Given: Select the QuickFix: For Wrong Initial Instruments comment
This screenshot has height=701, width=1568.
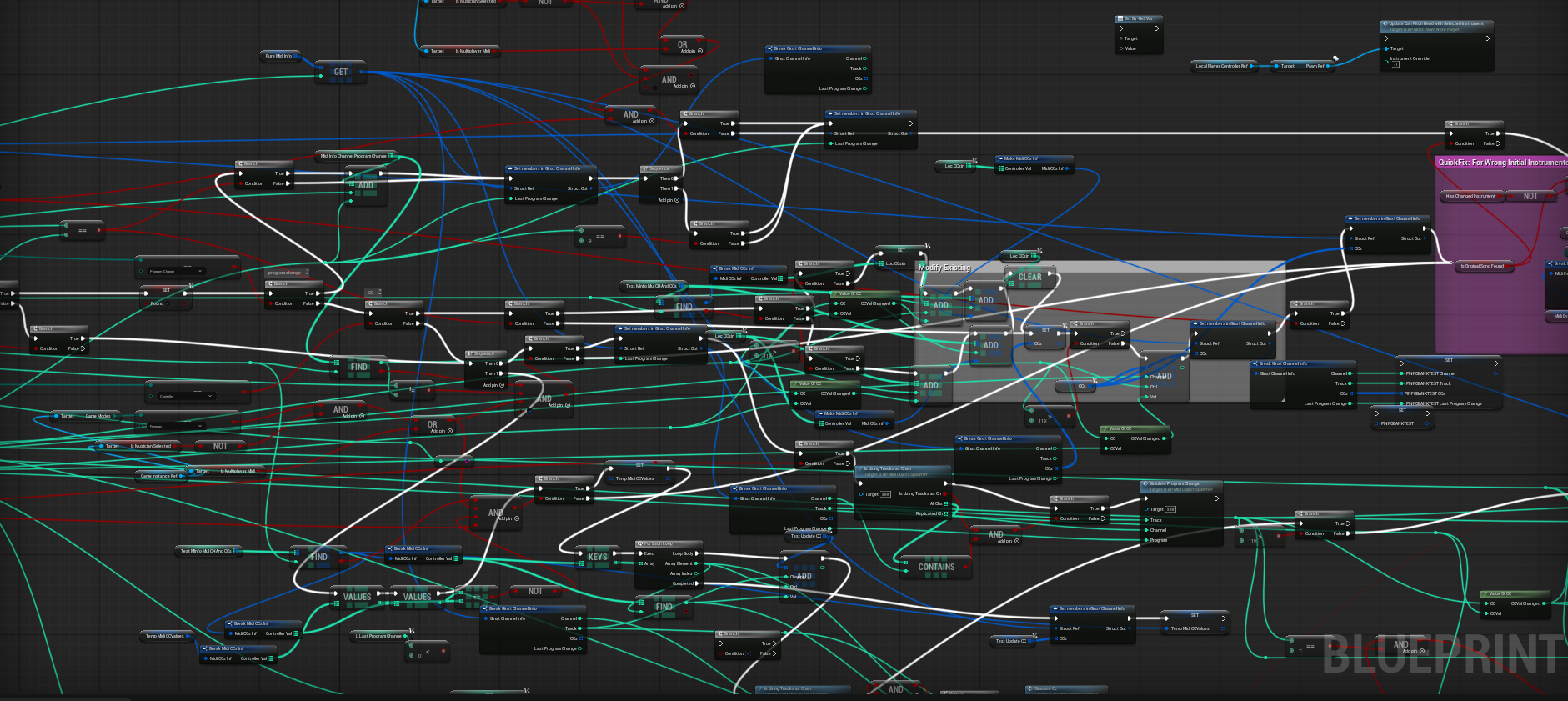Looking at the screenshot, I should pyautogui.click(x=1502, y=163).
